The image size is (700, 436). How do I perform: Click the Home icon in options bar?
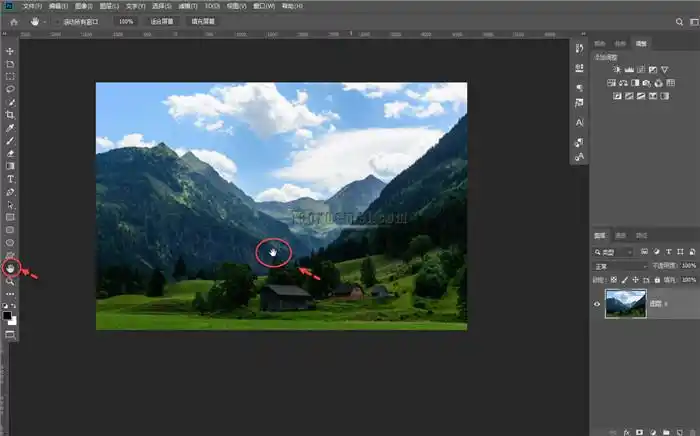tap(13, 21)
